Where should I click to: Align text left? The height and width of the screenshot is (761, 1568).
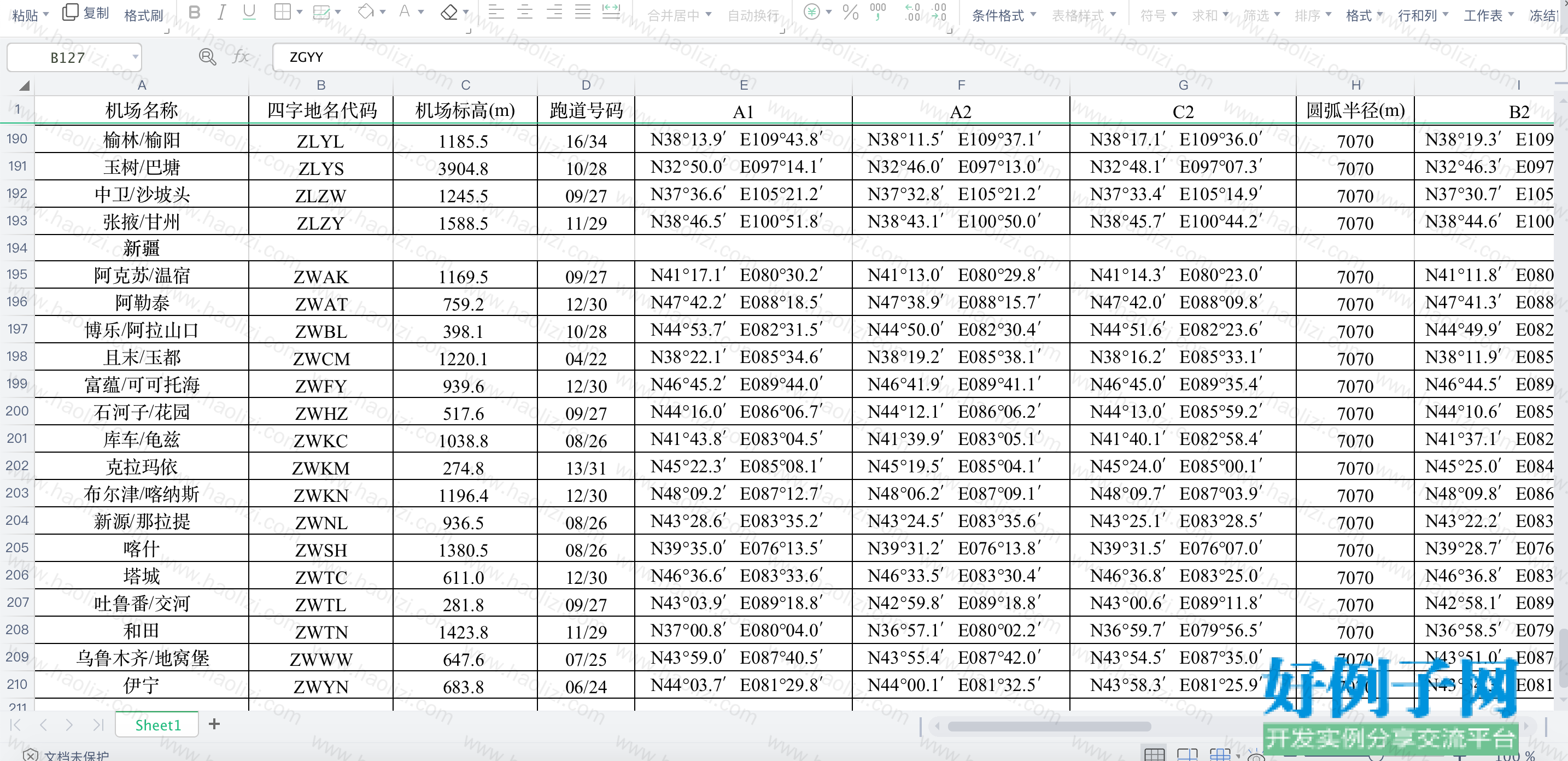(496, 13)
